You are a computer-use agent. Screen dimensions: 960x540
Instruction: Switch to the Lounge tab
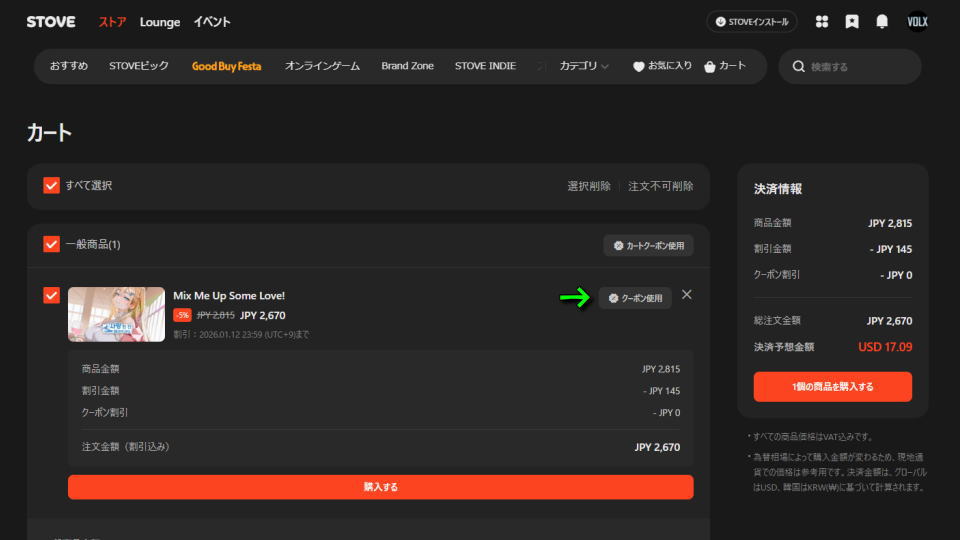(x=160, y=22)
